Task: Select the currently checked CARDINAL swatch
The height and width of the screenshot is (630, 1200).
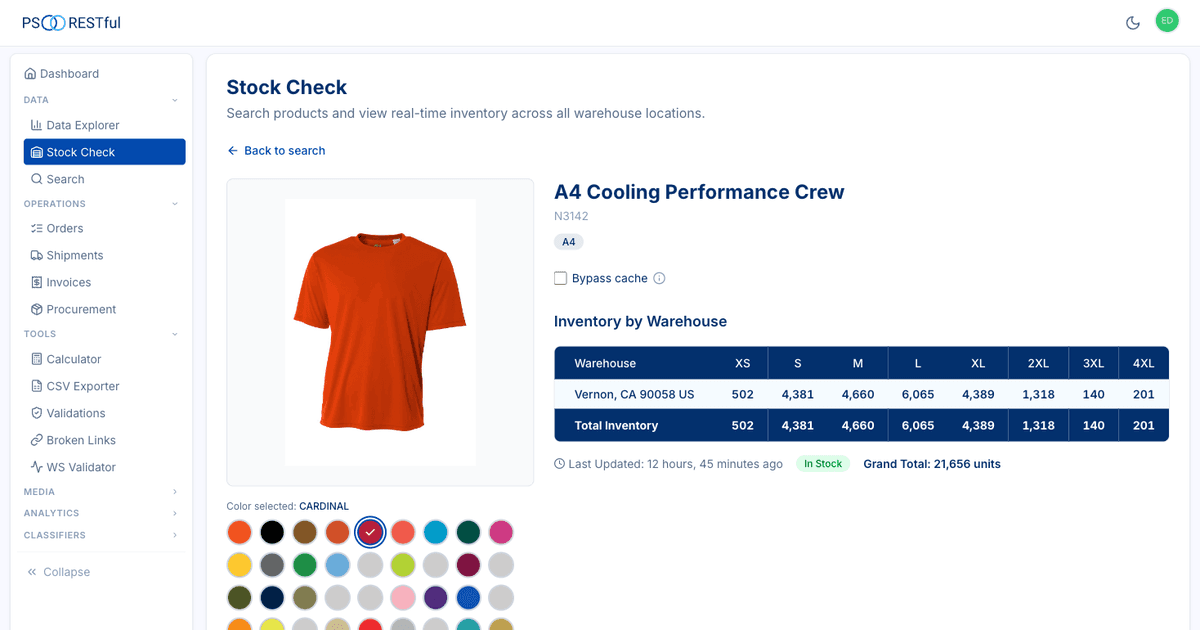Action: point(370,532)
